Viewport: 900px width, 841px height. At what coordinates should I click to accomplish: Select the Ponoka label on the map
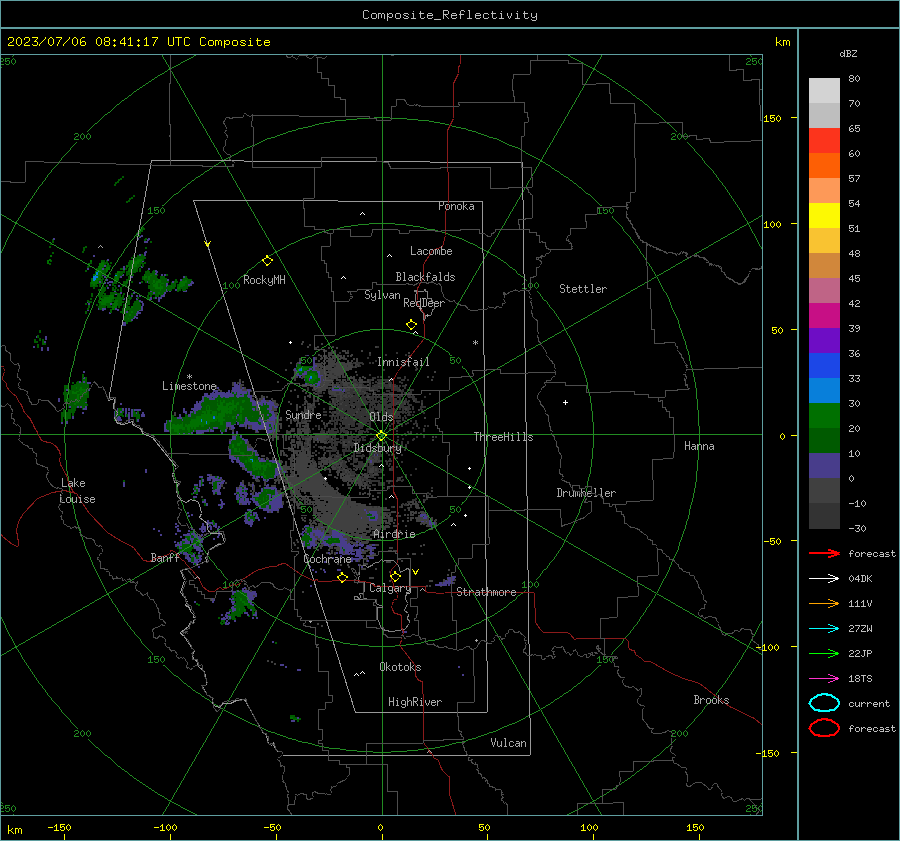456,206
